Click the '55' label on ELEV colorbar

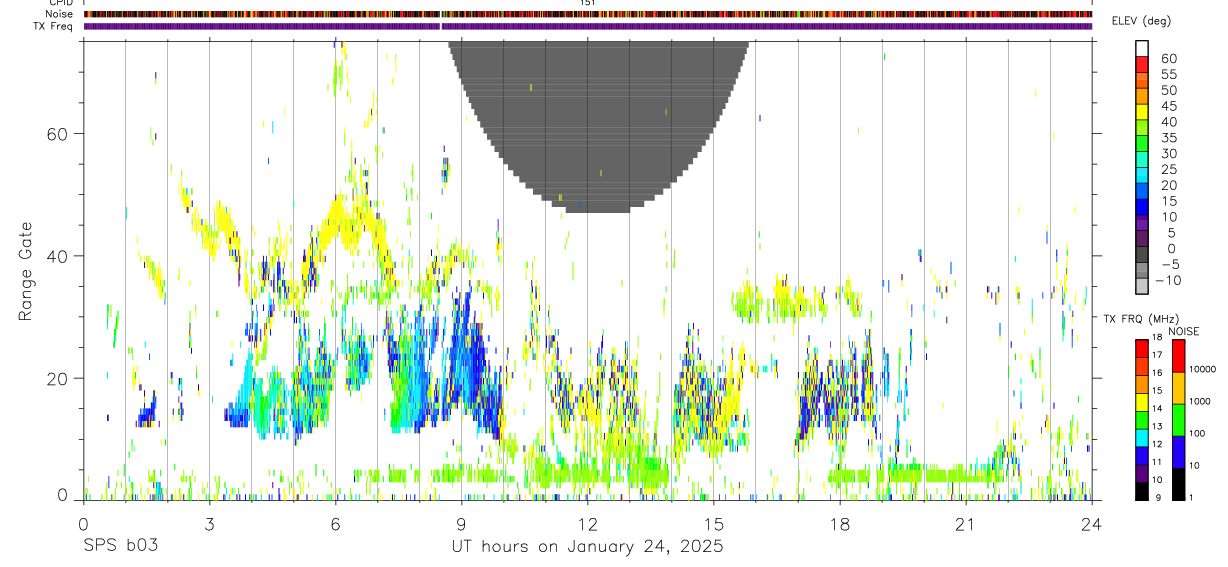pos(1168,74)
